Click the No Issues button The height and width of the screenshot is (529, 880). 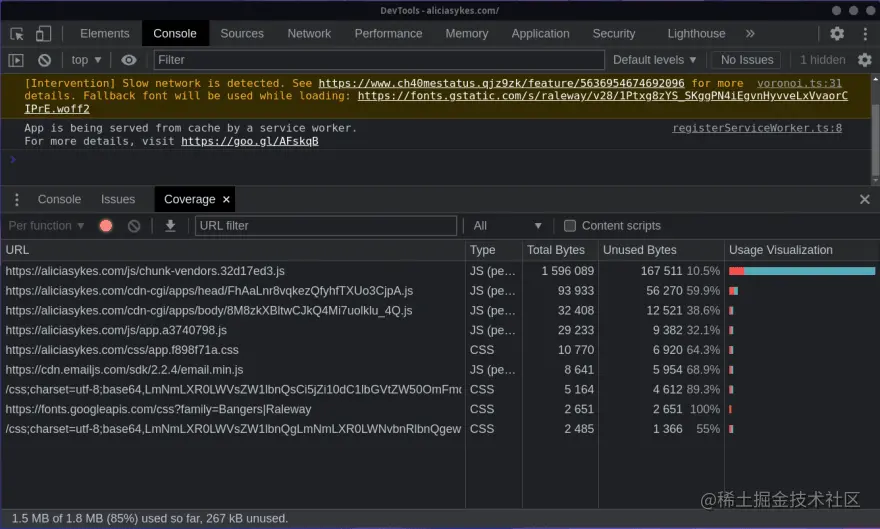746,60
